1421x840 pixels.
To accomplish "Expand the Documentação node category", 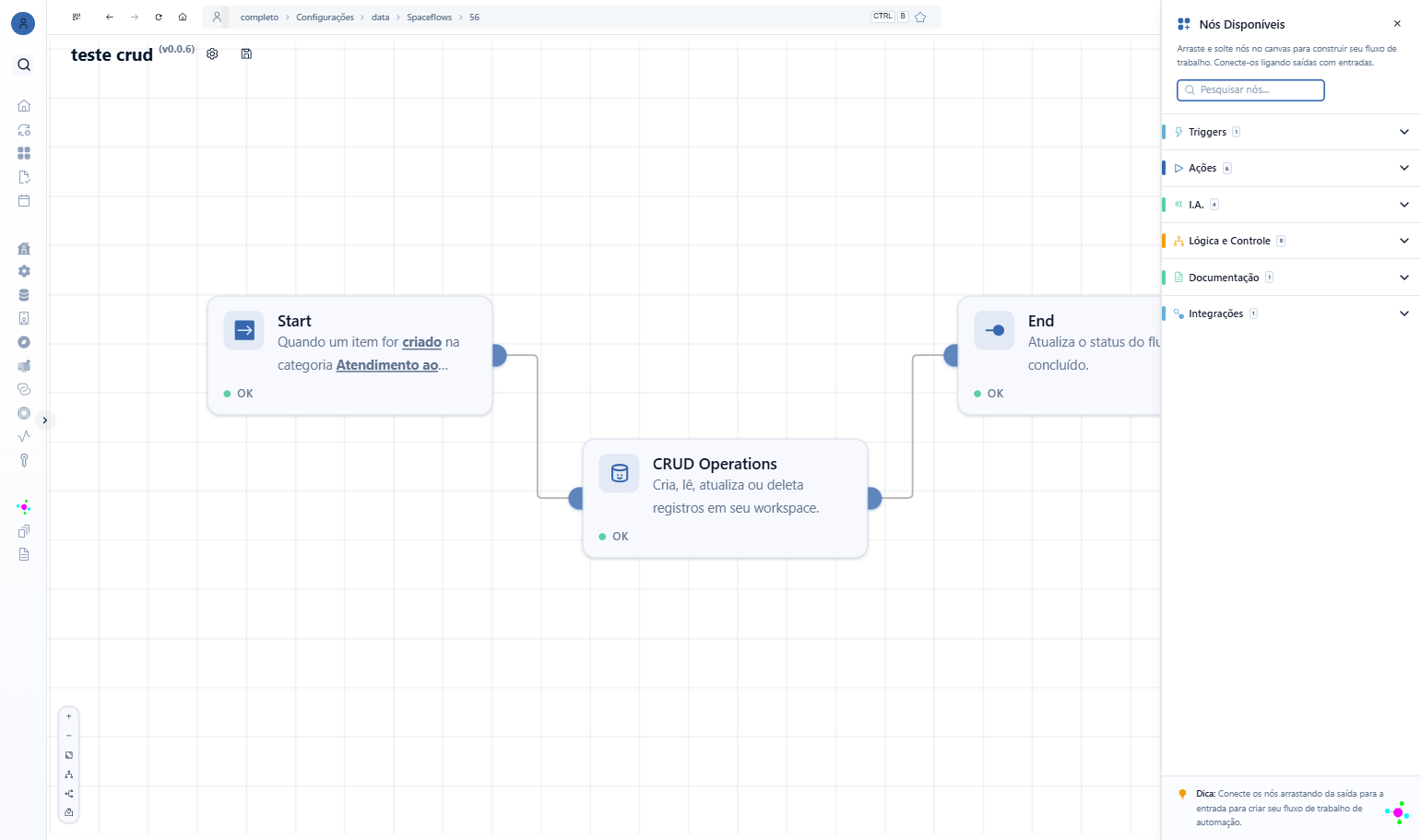I will (1291, 278).
